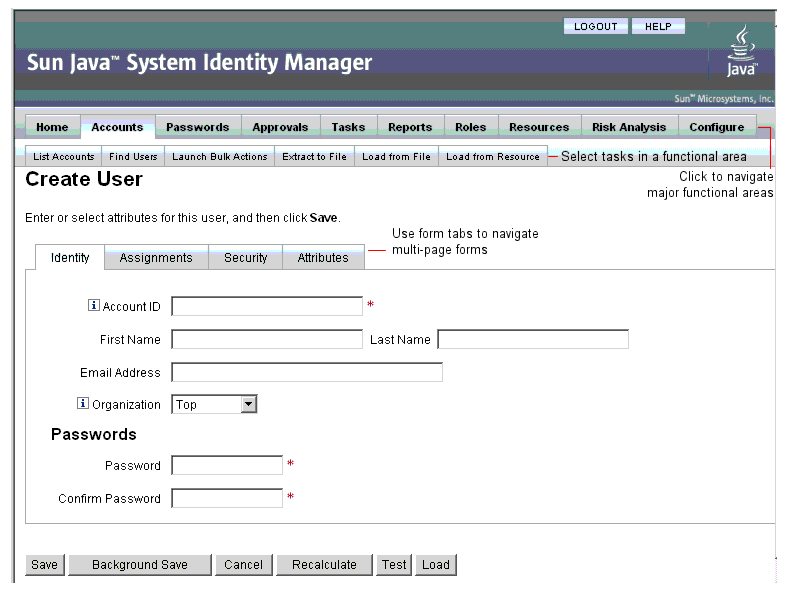
Task: Switch to the Assignments form tab
Action: pos(156,258)
